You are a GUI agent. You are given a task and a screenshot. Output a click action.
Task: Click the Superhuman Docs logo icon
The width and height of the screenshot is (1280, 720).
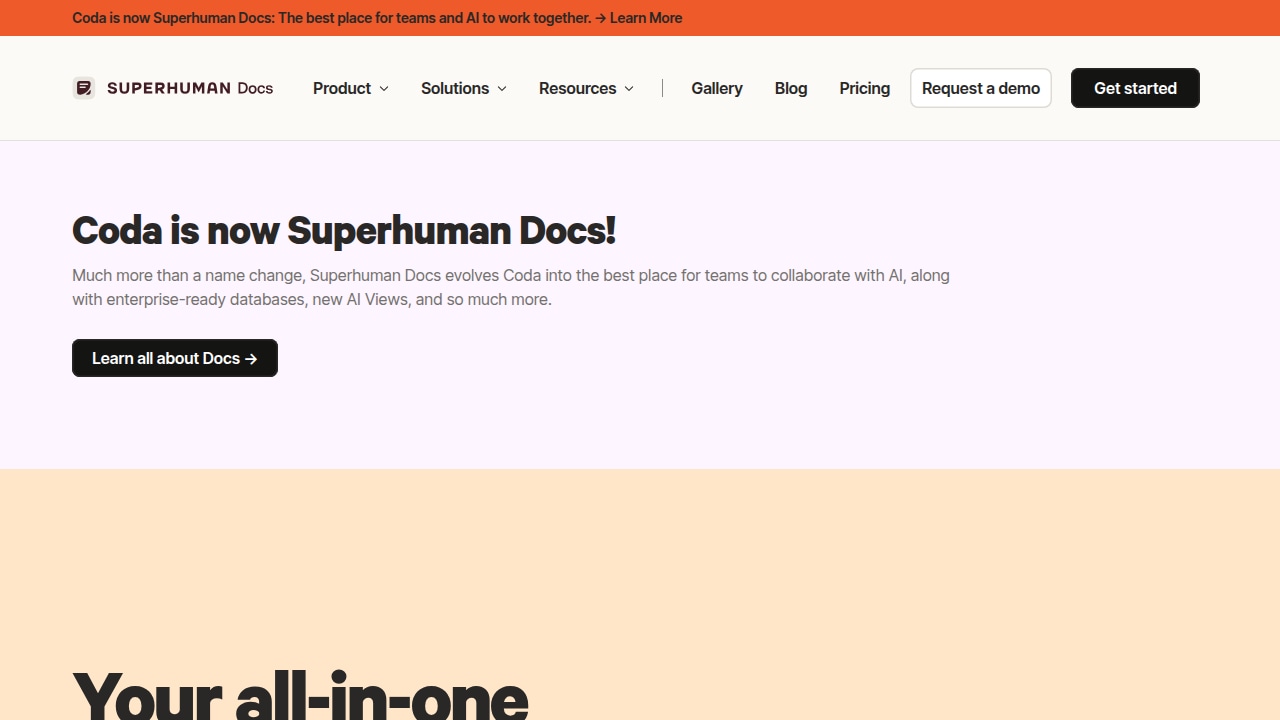click(x=84, y=88)
